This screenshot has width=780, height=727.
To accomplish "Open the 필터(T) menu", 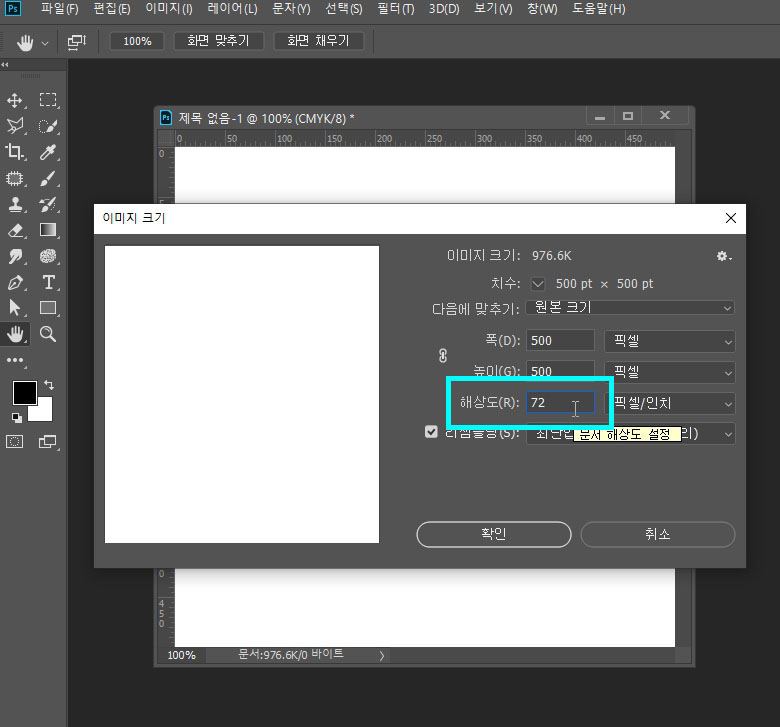I will click(x=396, y=9).
